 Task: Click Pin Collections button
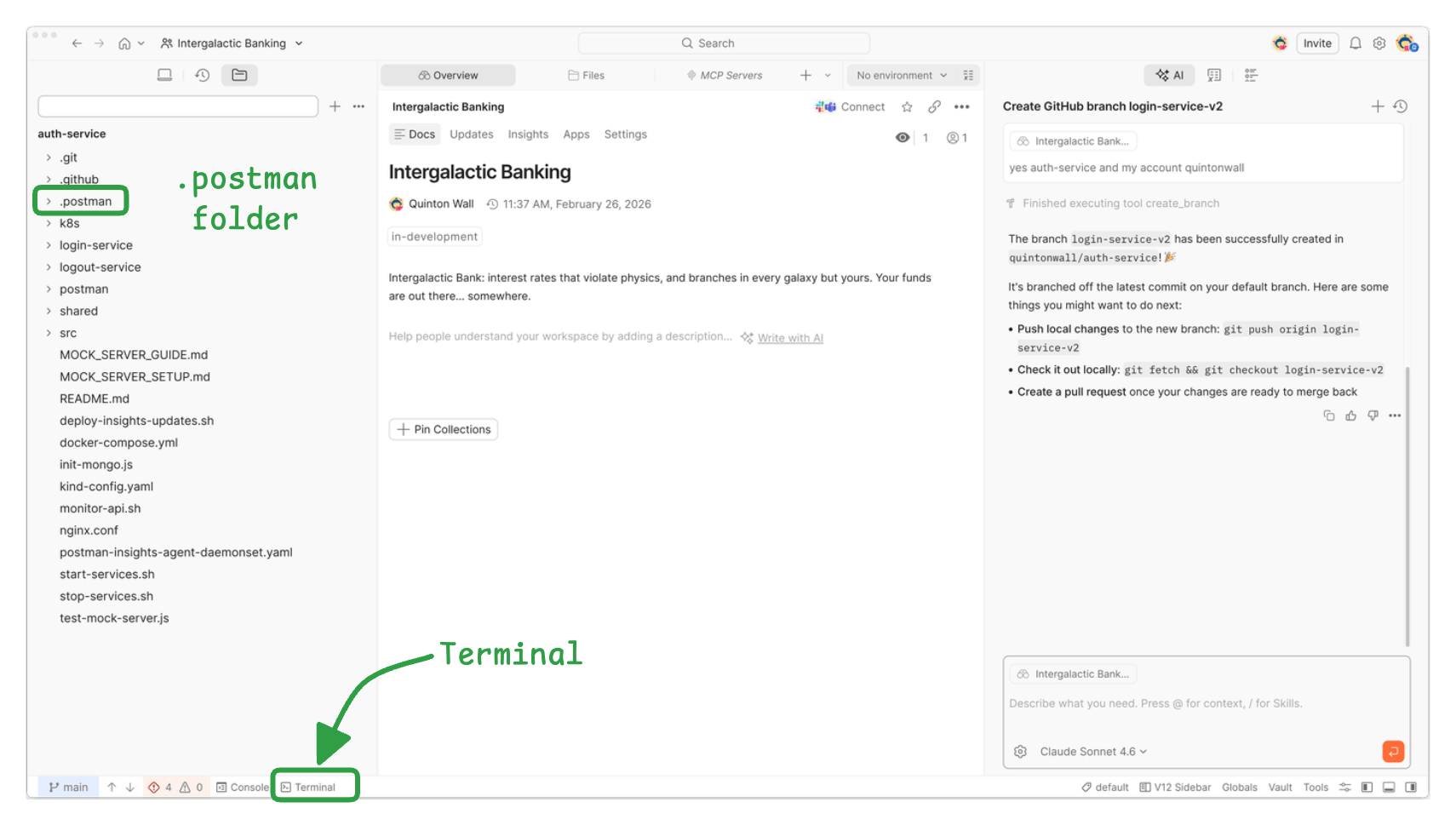tap(444, 429)
